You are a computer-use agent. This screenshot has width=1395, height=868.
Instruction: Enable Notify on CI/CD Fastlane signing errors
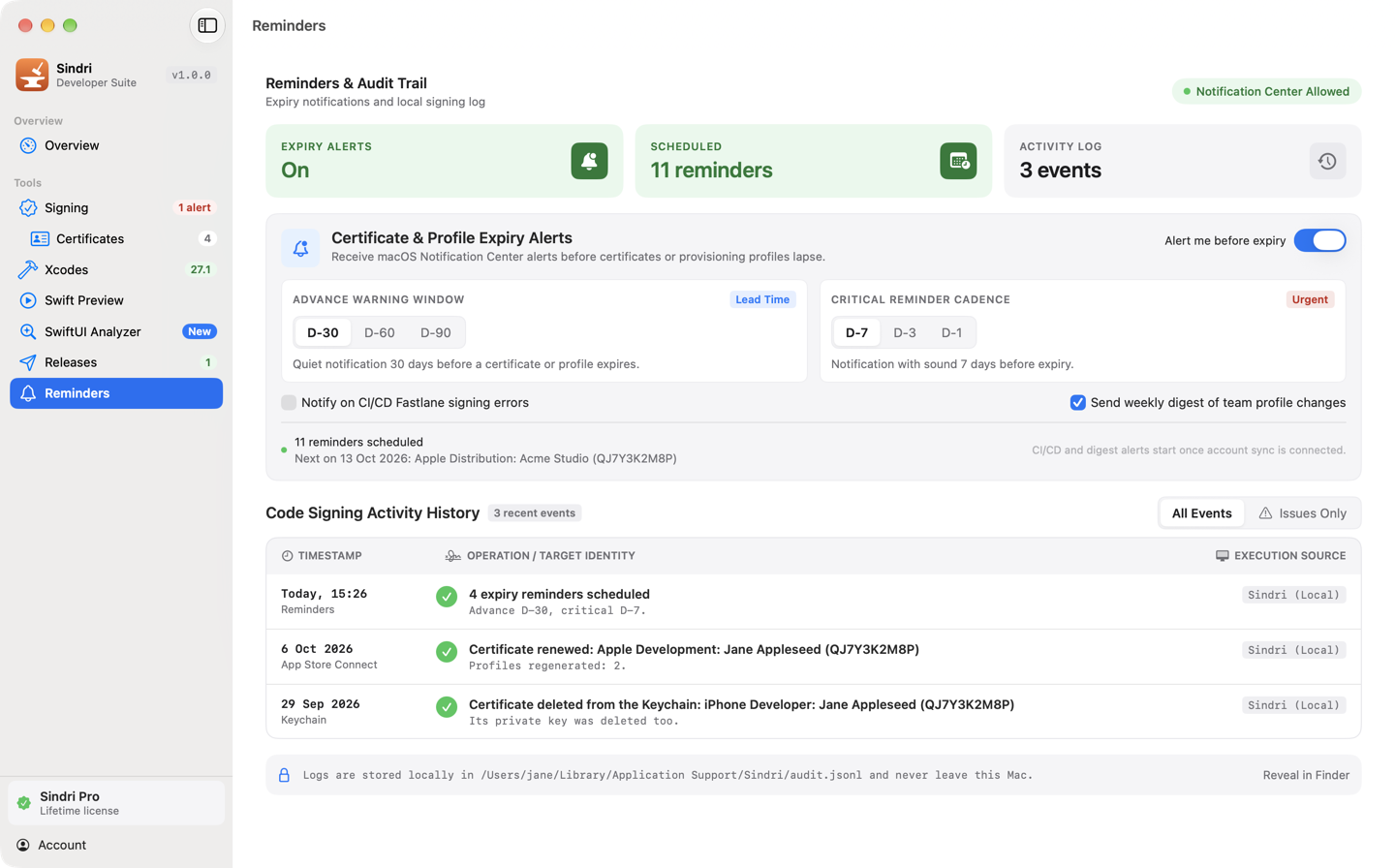tap(289, 402)
